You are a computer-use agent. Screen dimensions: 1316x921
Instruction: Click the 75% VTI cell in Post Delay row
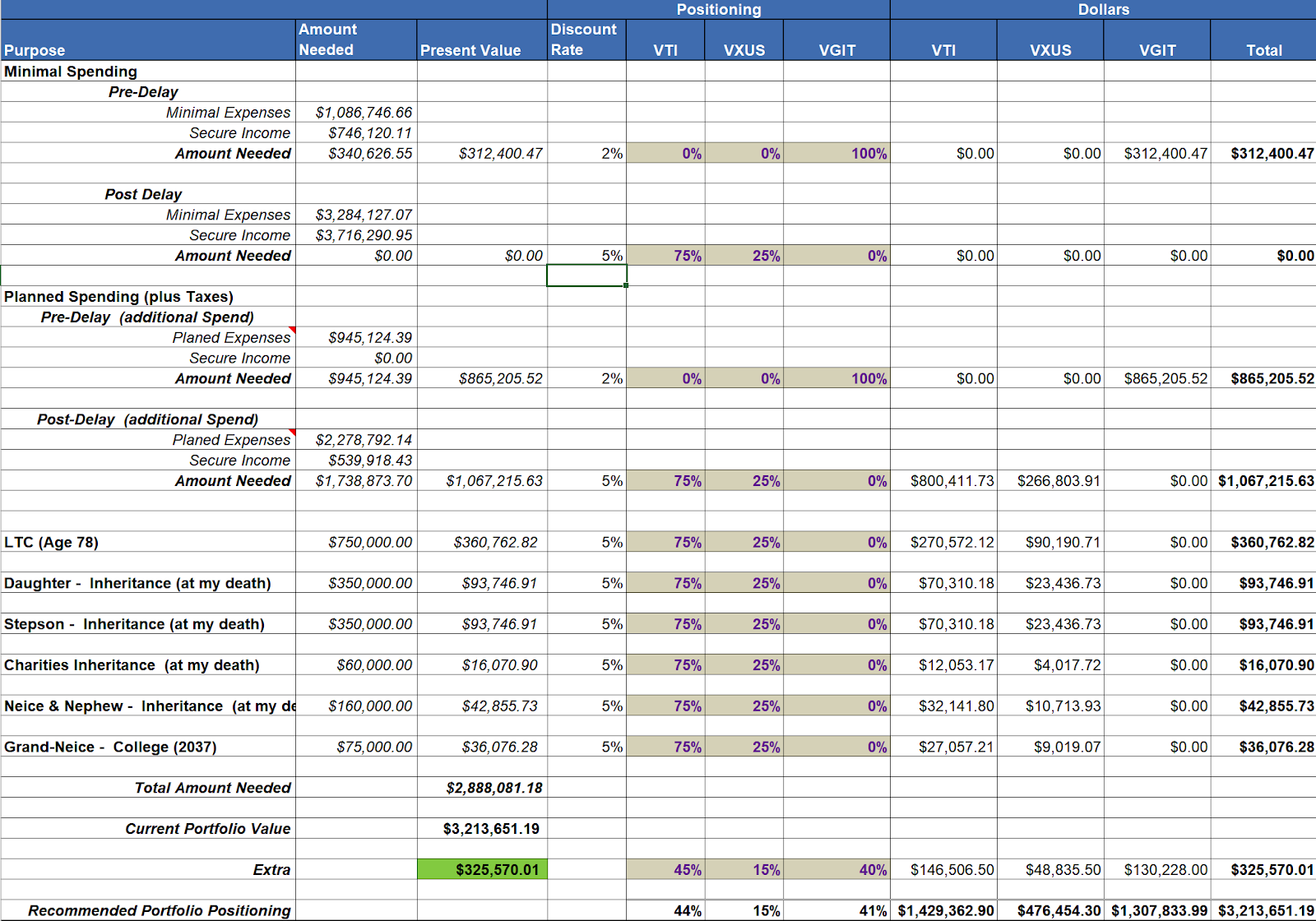tap(665, 256)
